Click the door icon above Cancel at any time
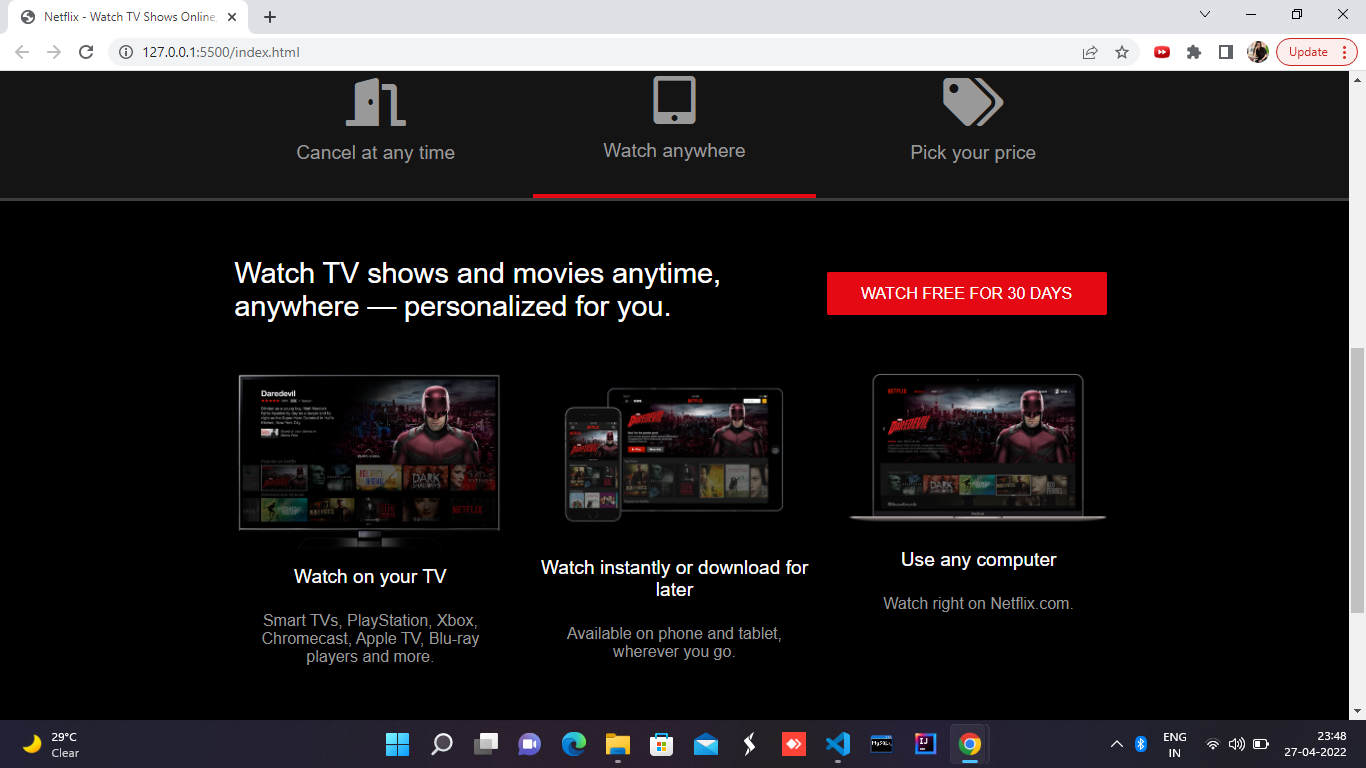 [x=375, y=100]
